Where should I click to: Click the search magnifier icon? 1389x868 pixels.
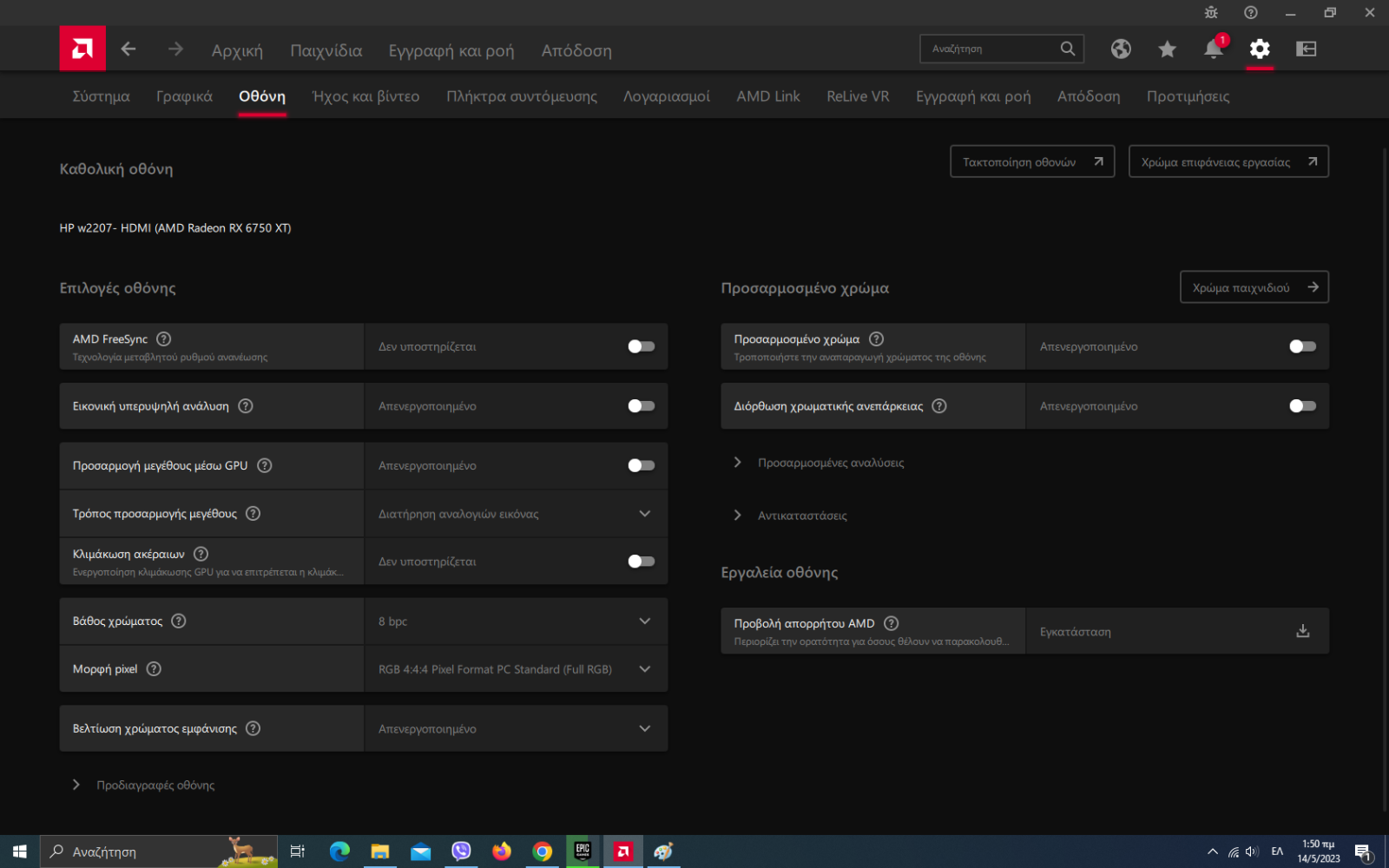(1068, 49)
